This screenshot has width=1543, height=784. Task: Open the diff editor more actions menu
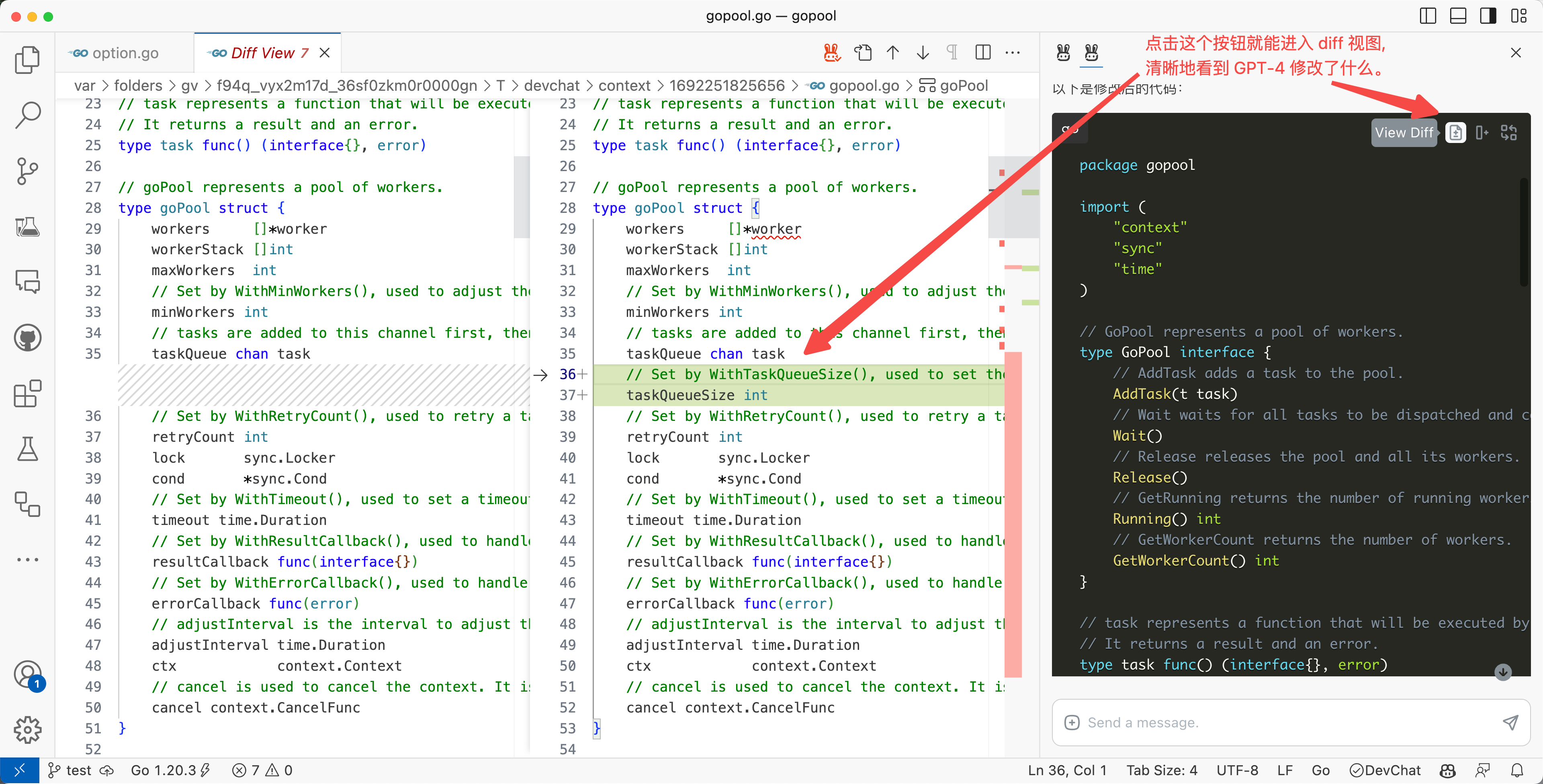point(1013,53)
